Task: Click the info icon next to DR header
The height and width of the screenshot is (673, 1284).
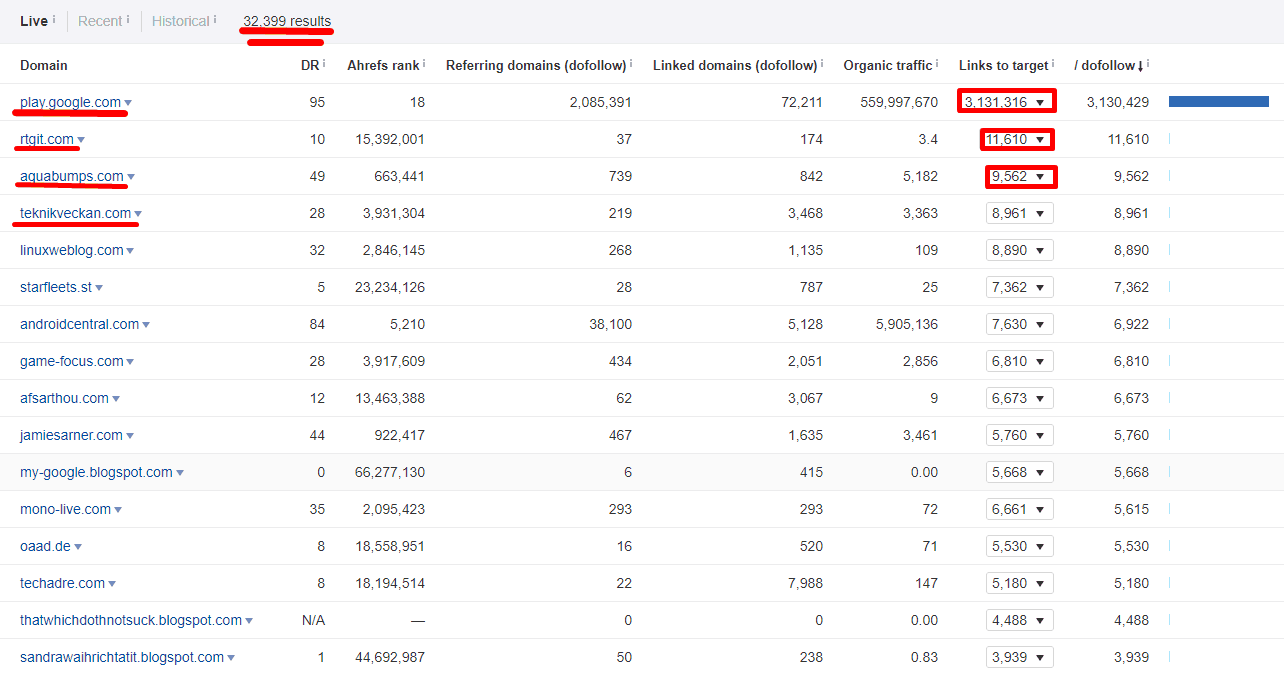Action: [324, 63]
